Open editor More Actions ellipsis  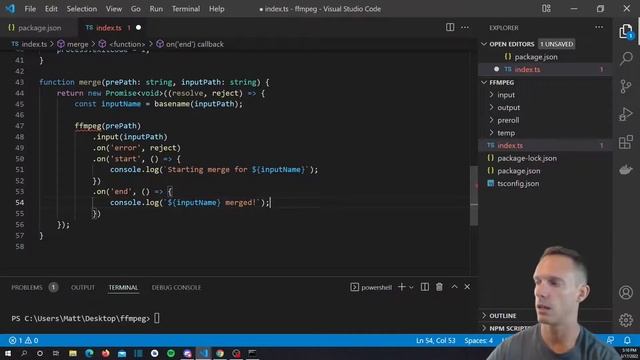[465, 27]
